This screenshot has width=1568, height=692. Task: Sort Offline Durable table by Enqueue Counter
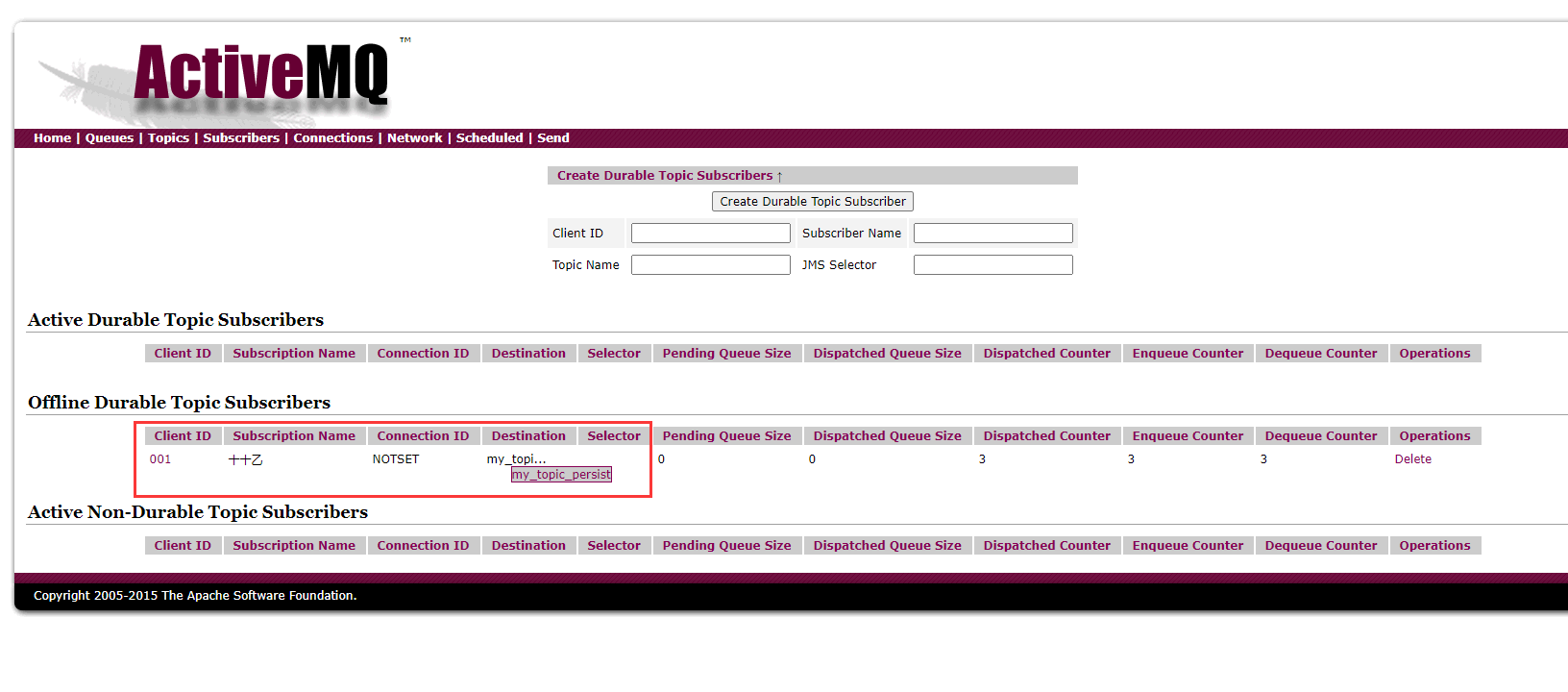1188,436
